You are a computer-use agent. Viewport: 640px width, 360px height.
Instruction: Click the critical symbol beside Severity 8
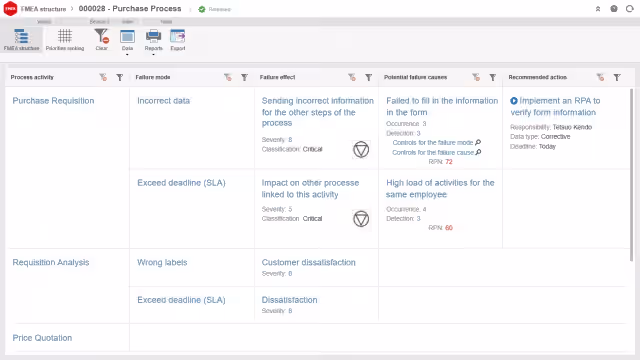[361, 149]
